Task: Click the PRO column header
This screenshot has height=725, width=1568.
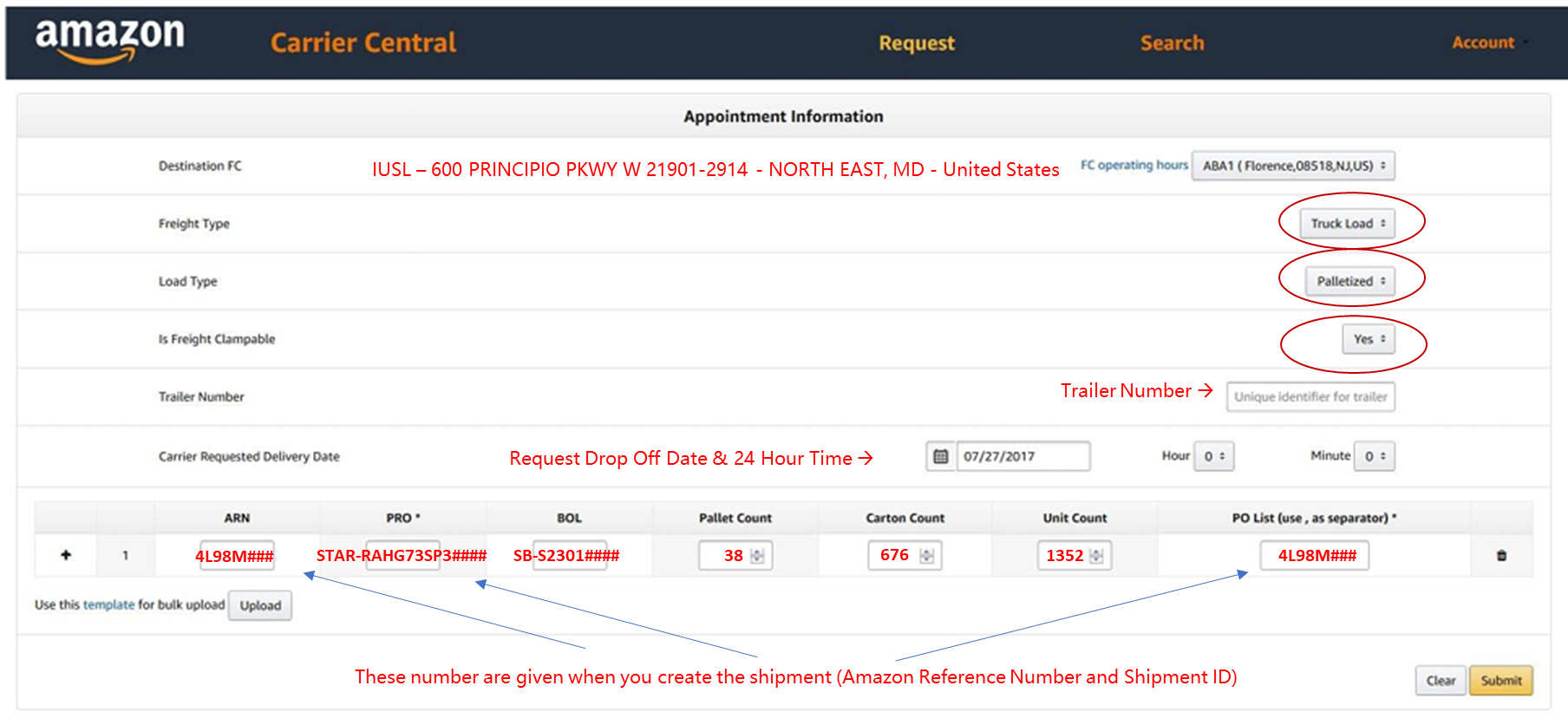Action: point(403,518)
